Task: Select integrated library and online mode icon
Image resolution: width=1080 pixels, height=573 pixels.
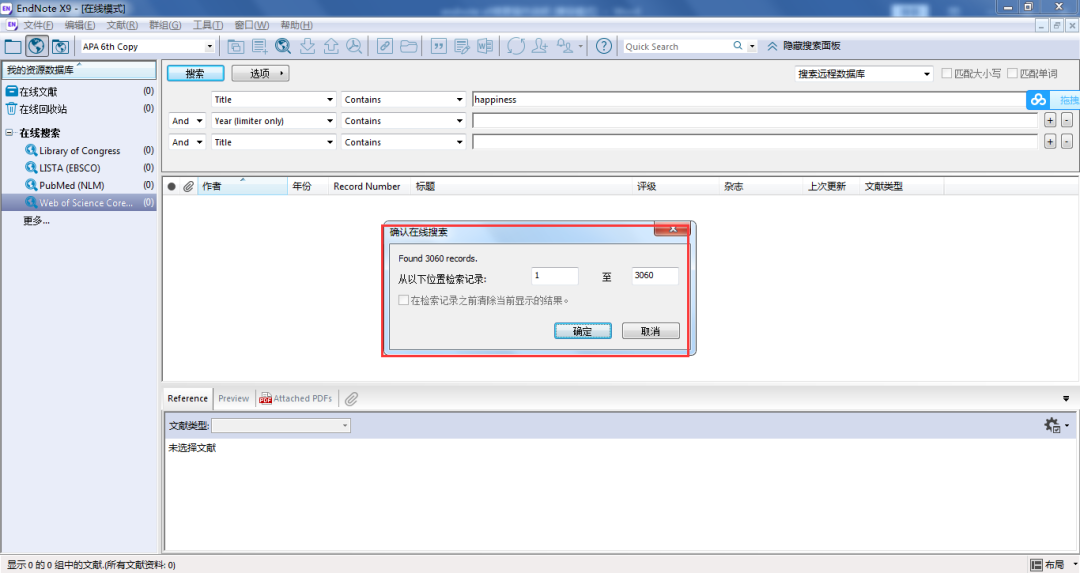Action: tap(60, 46)
